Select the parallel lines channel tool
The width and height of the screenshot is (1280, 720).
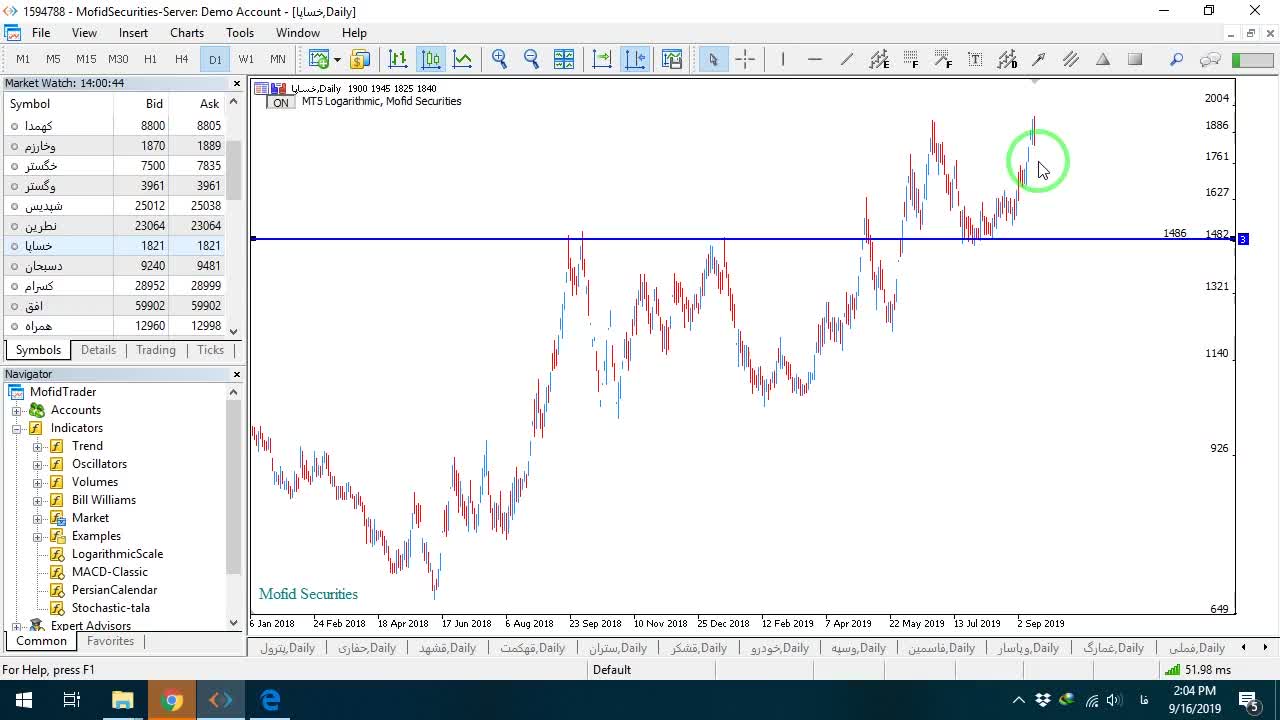click(x=1071, y=59)
